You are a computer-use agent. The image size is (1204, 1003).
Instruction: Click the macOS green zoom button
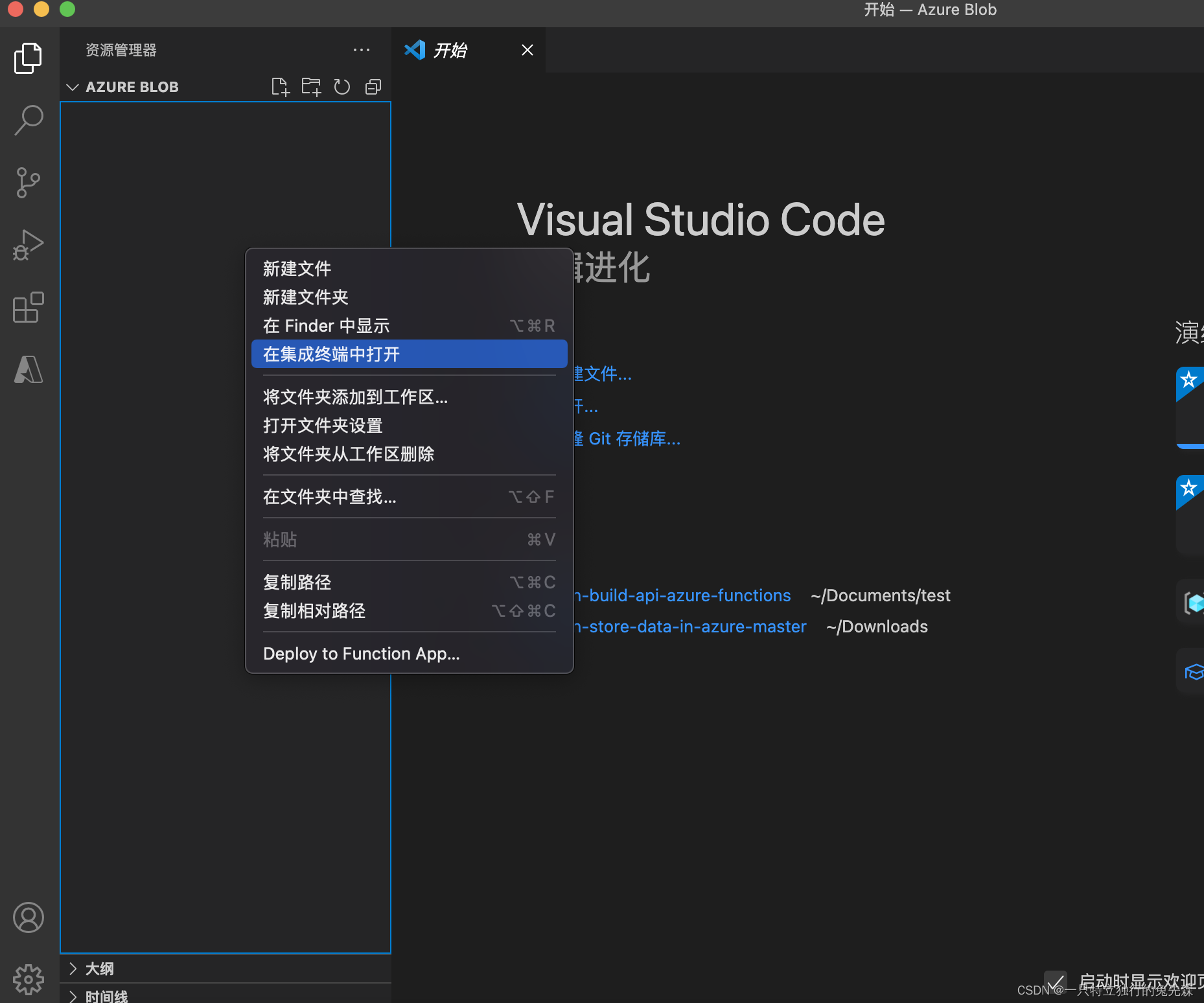[67, 9]
